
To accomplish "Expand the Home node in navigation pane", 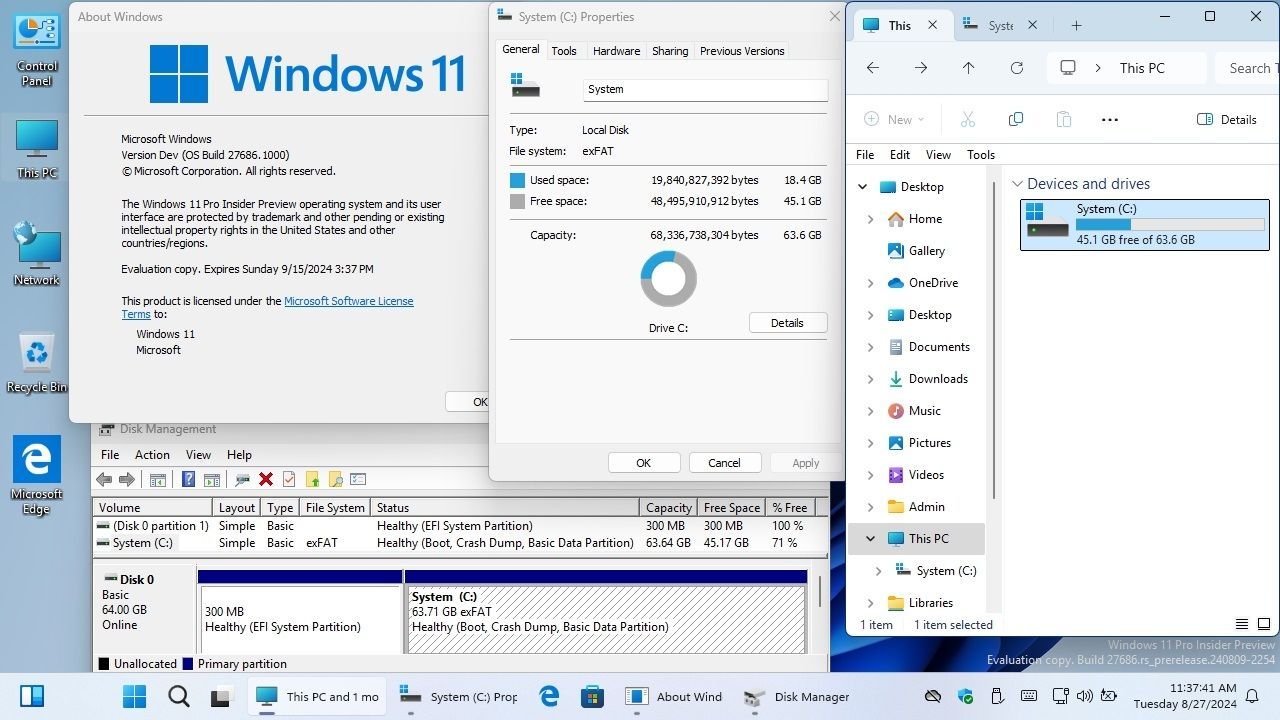I will (x=870, y=219).
